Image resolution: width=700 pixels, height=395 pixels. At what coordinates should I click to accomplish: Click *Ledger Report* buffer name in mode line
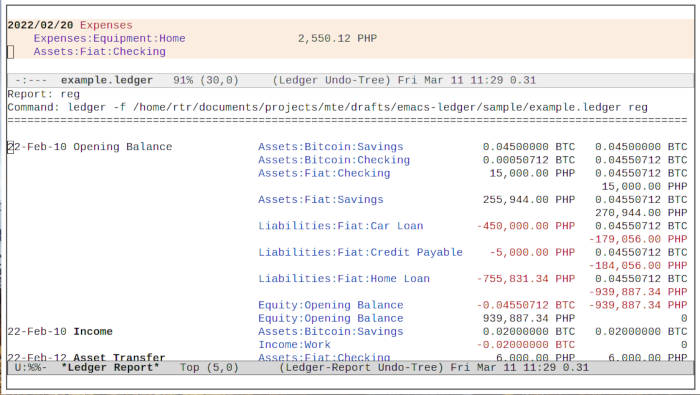tap(110, 368)
